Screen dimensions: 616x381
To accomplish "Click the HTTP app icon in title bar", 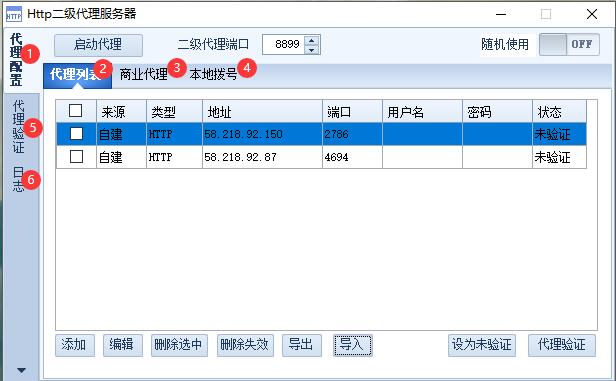I will tap(14, 15).
